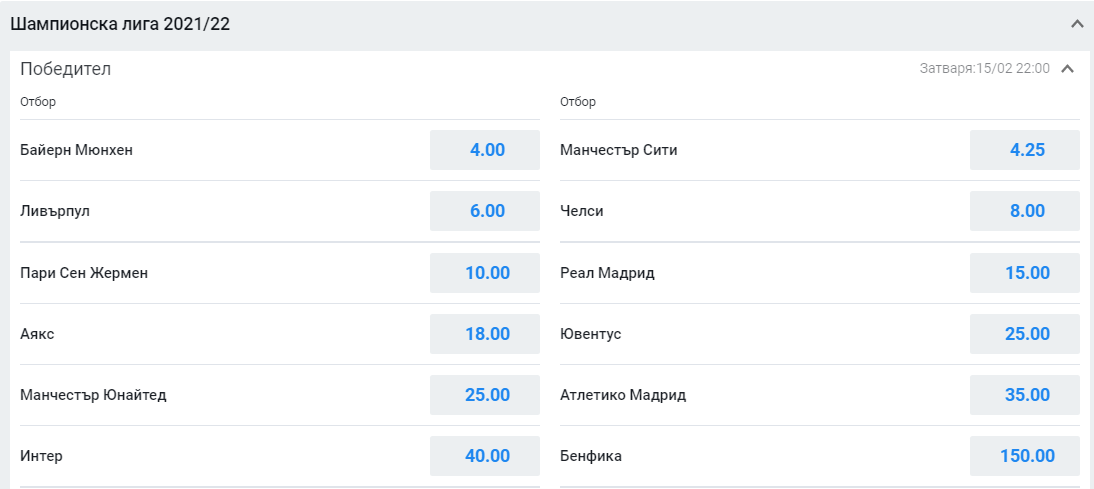The height and width of the screenshot is (489, 1094).
Task: Click the Байерн Мюнхен team name
Action: pyautogui.click(x=76, y=150)
